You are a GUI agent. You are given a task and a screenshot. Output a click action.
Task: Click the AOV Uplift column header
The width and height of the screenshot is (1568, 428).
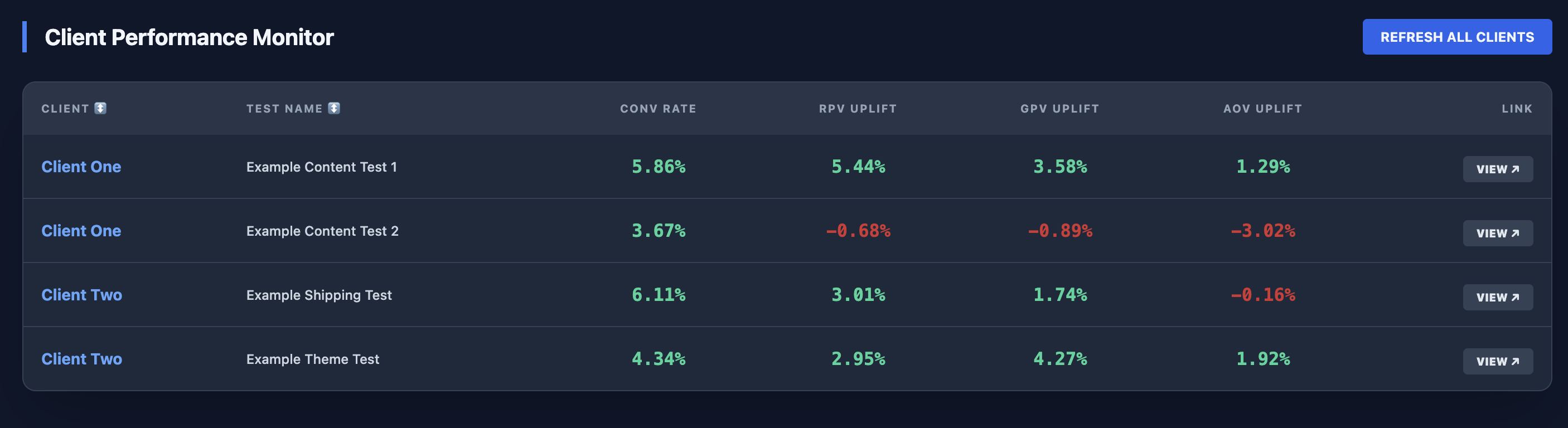pyautogui.click(x=1262, y=109)
